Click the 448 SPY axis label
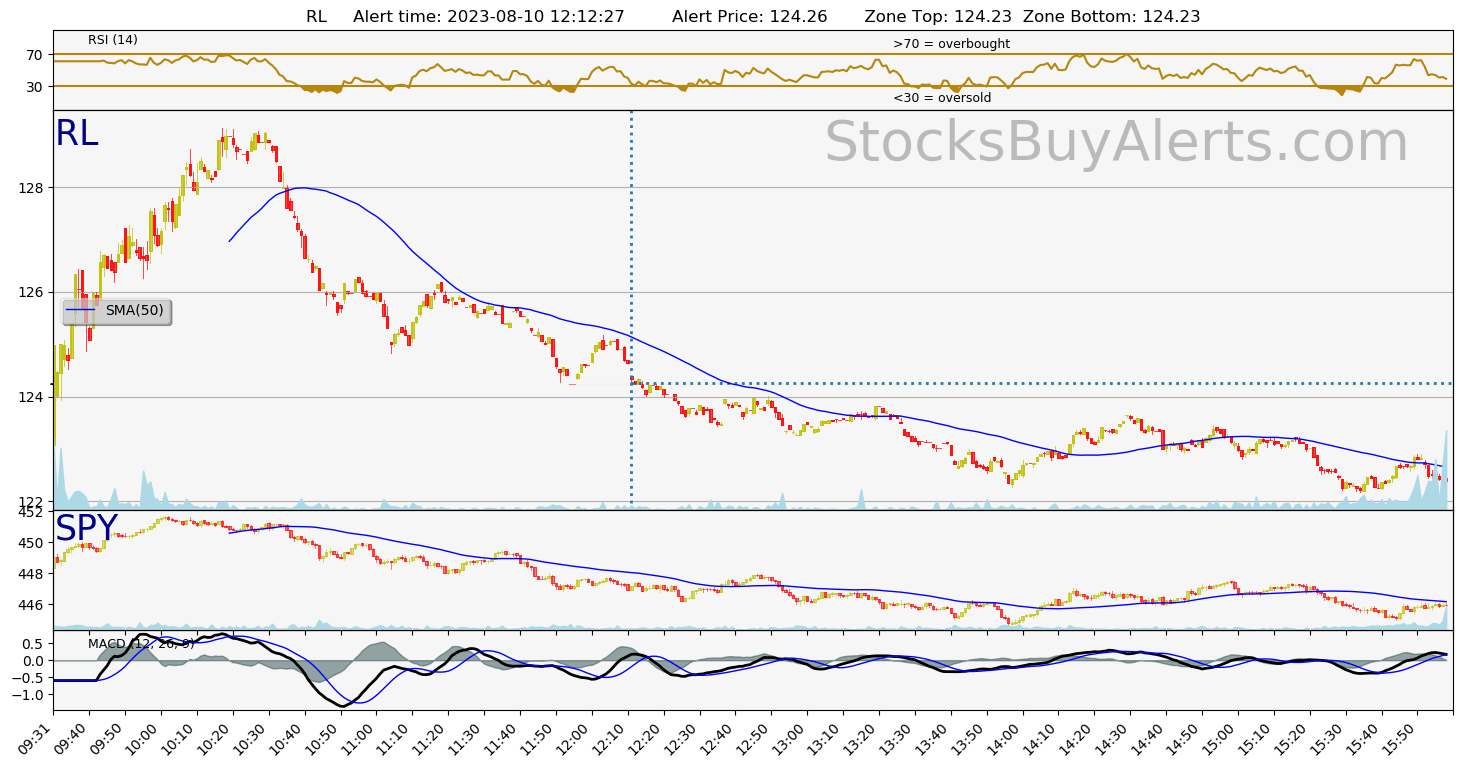Image resolution: width=1468 pixels, height=768 pixels. (x=32, y=574)
